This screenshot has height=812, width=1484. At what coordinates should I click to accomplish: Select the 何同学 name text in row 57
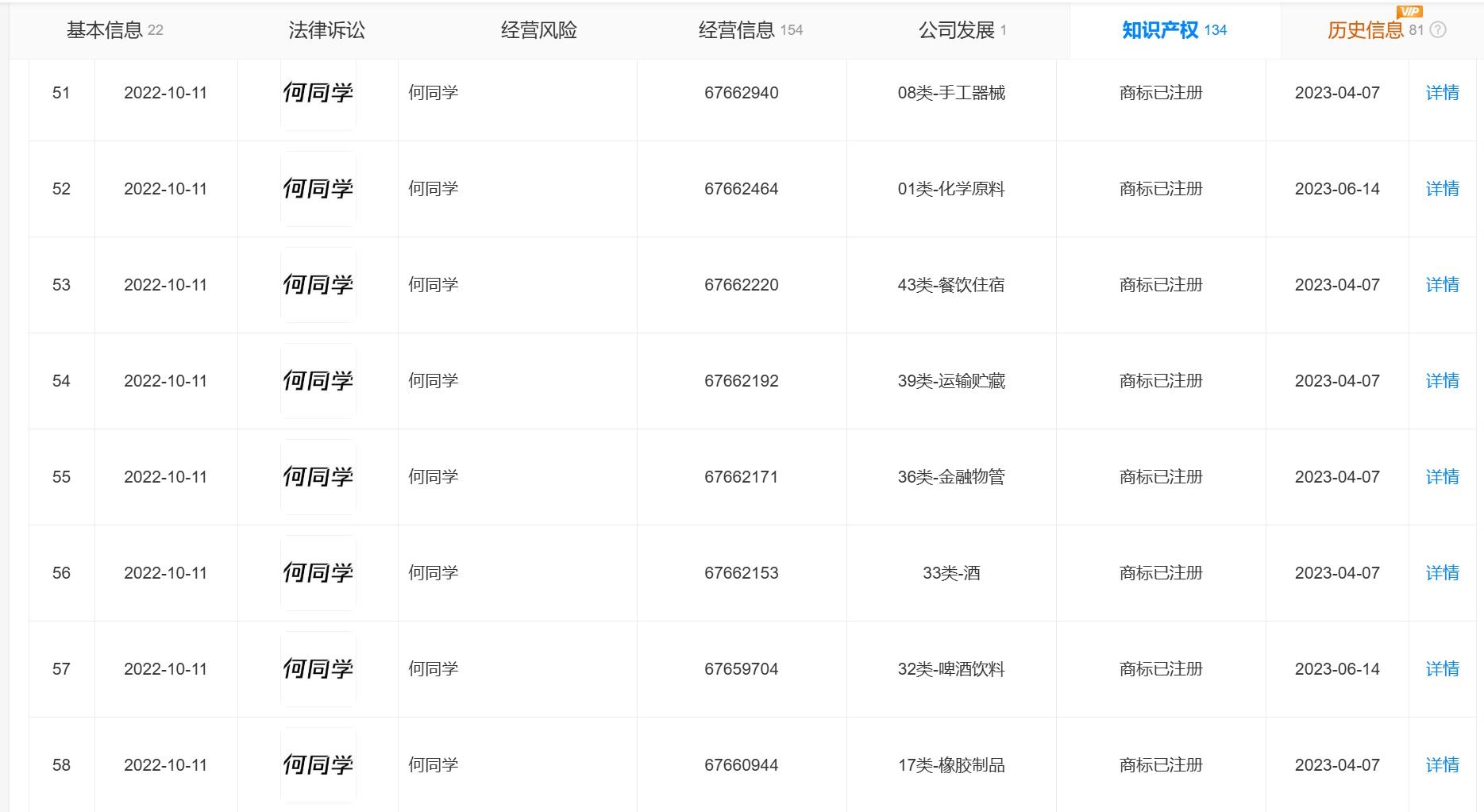(434, 669)
